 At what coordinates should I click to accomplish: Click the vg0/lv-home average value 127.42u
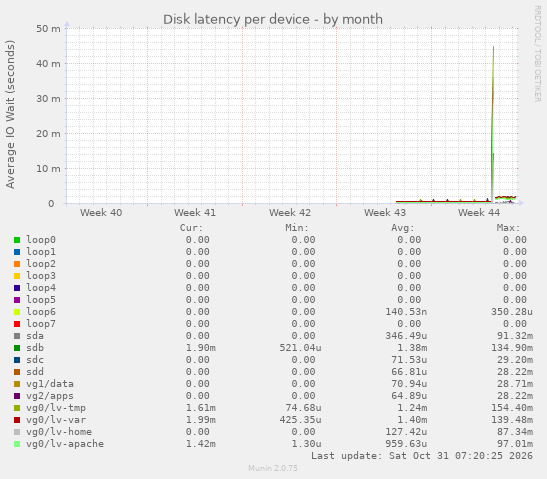(x=406, y=432)
